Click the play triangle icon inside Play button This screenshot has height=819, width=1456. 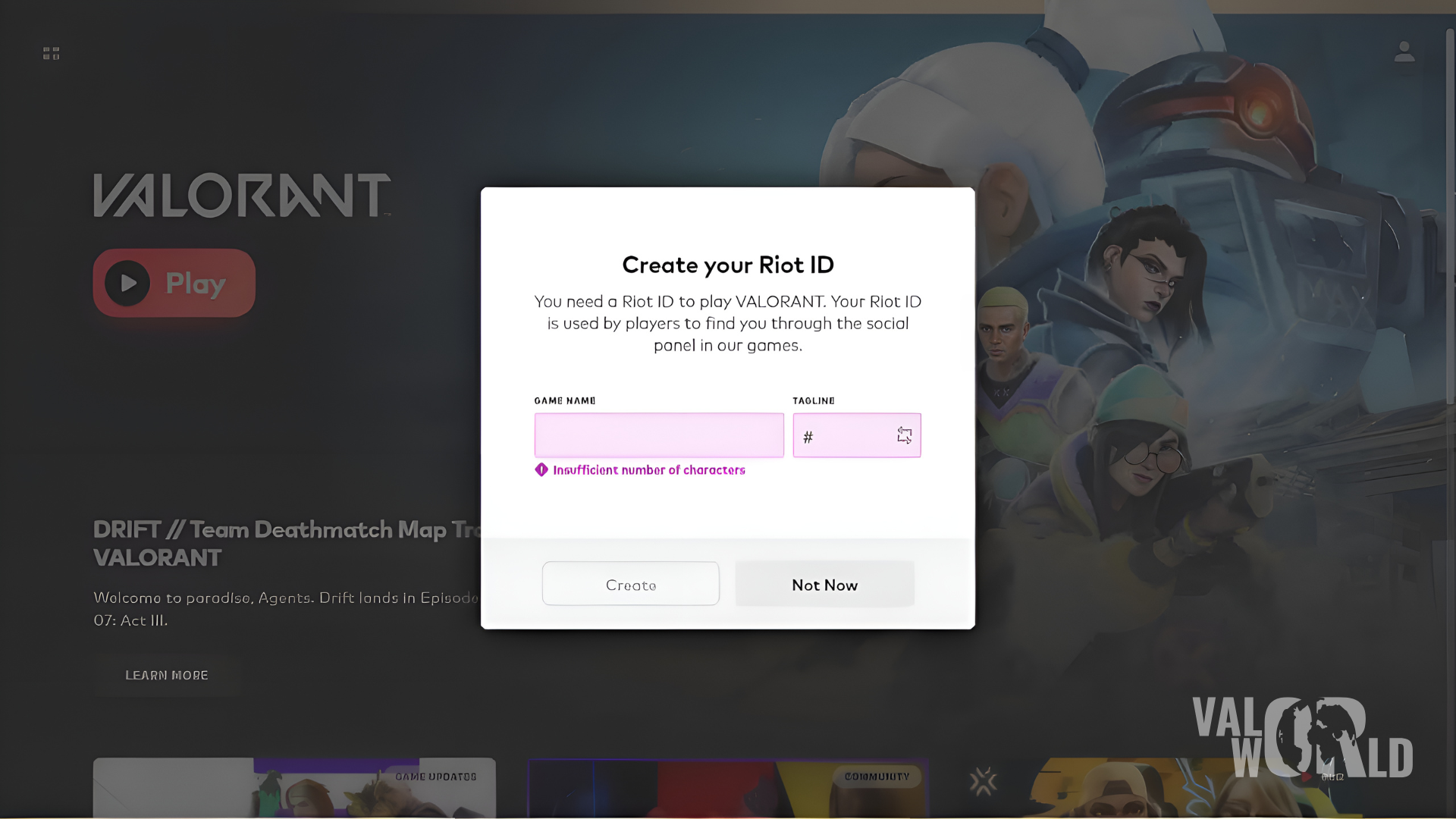tap(128, 283)
